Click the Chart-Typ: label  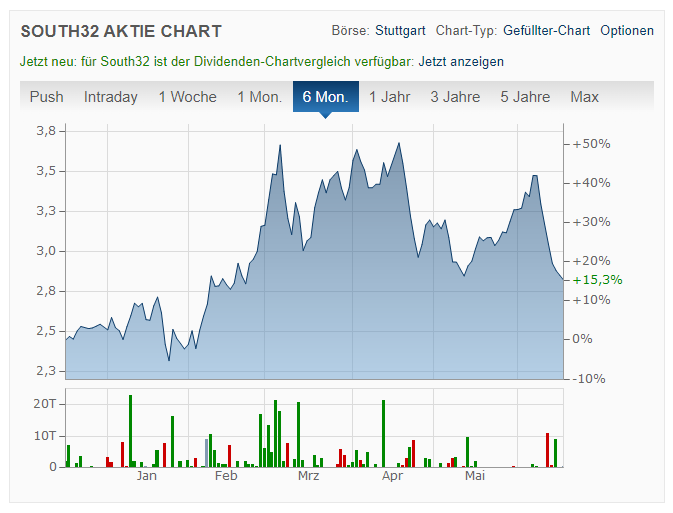[x=467, y=30]
